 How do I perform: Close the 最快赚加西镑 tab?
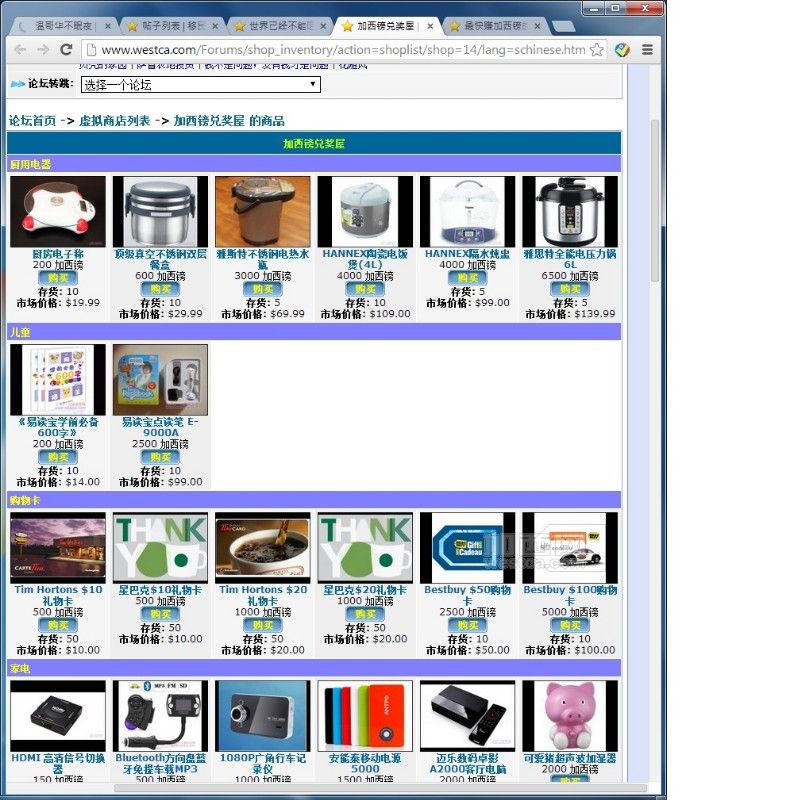pyautogui.click(x=537, y=26)
